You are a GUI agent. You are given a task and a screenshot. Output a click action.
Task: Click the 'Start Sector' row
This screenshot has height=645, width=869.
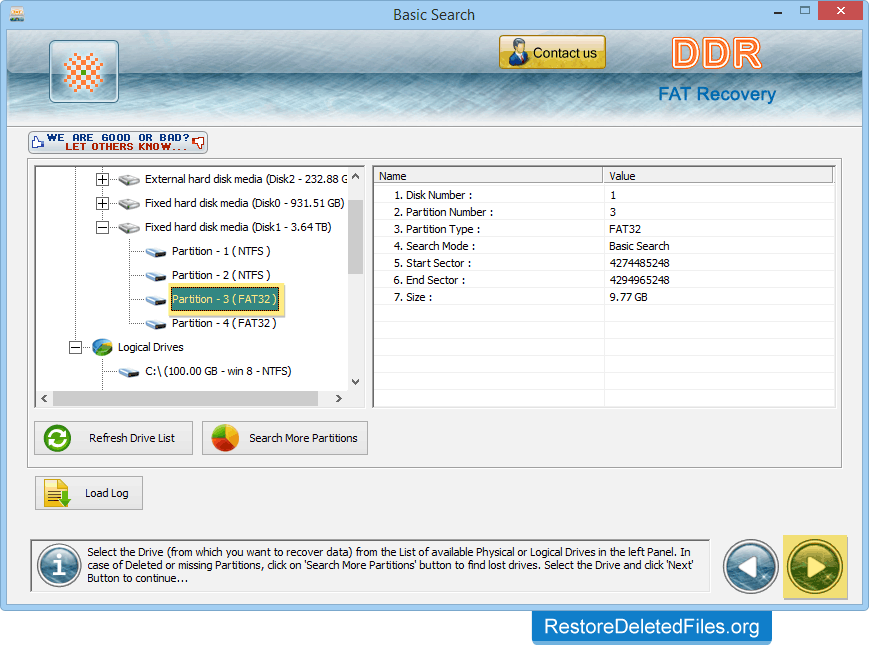coord(604,263)
